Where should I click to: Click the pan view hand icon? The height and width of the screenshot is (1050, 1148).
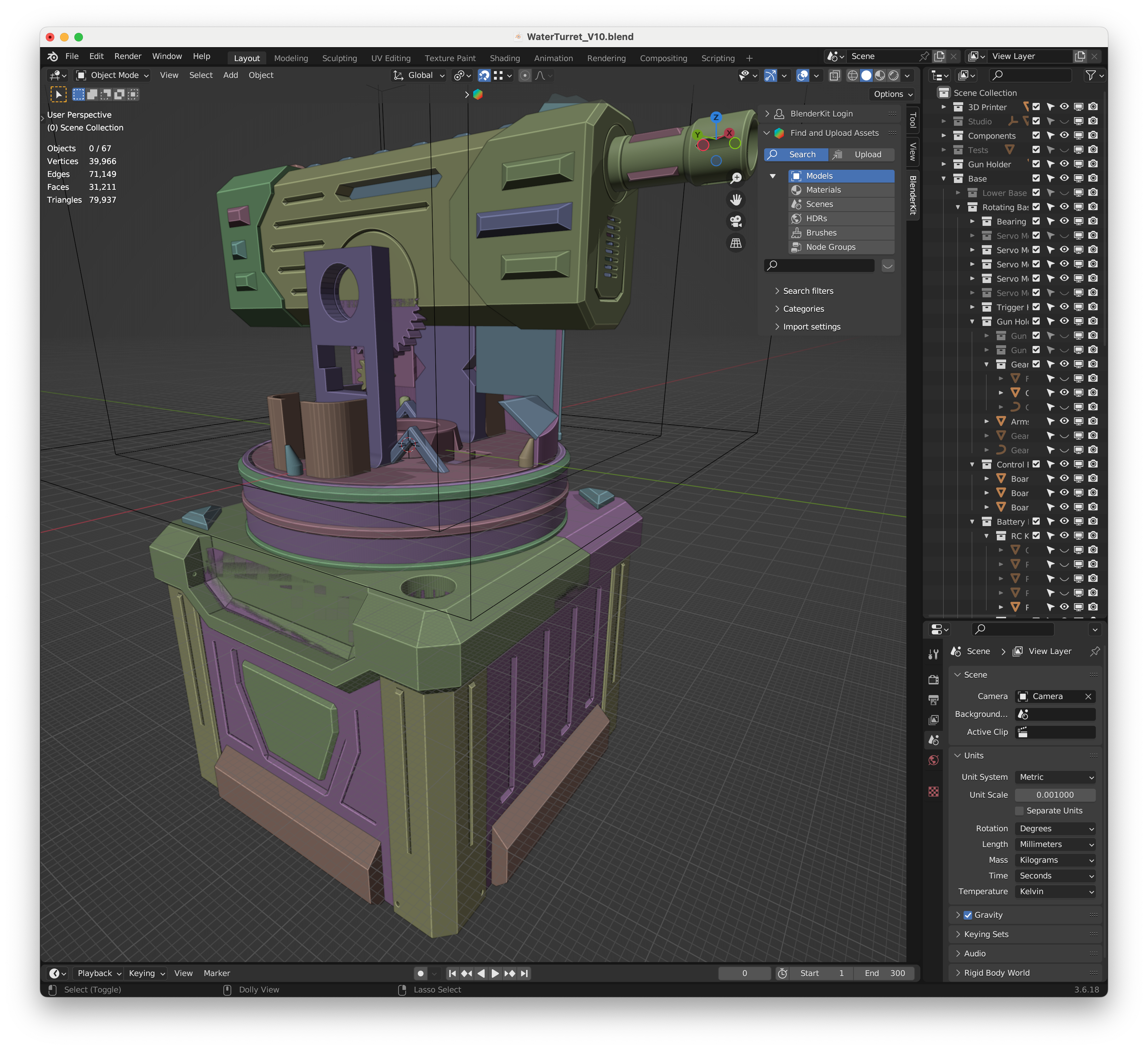click(736, 200)
